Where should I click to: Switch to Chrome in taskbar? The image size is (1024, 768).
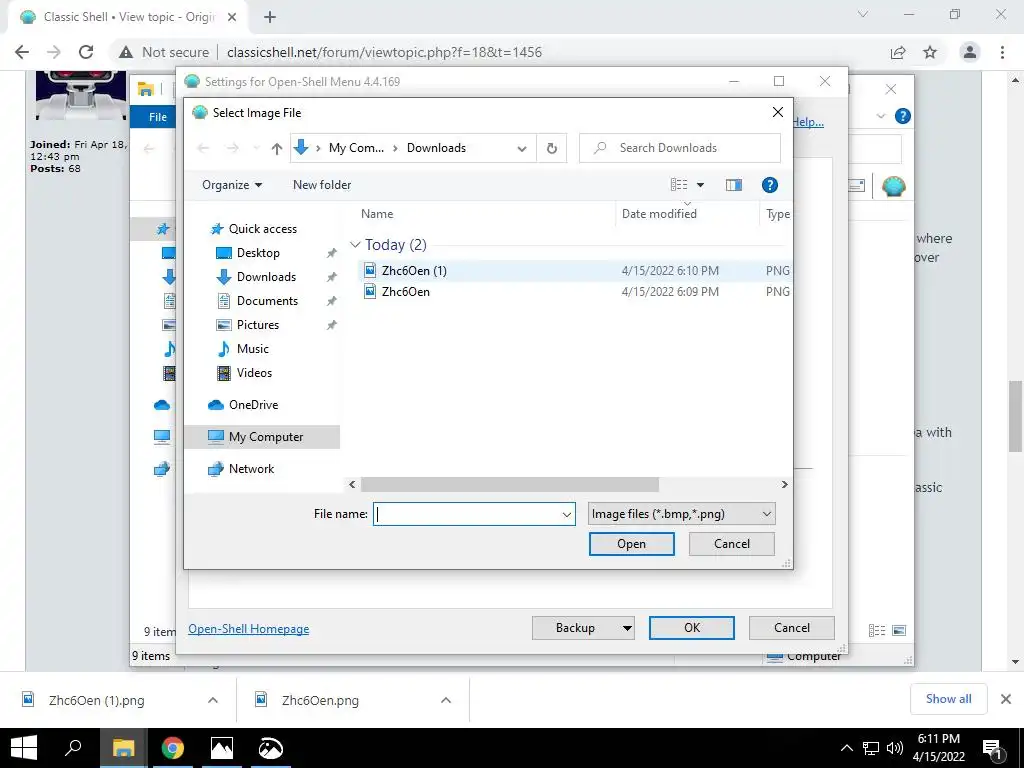click(172, 748)
